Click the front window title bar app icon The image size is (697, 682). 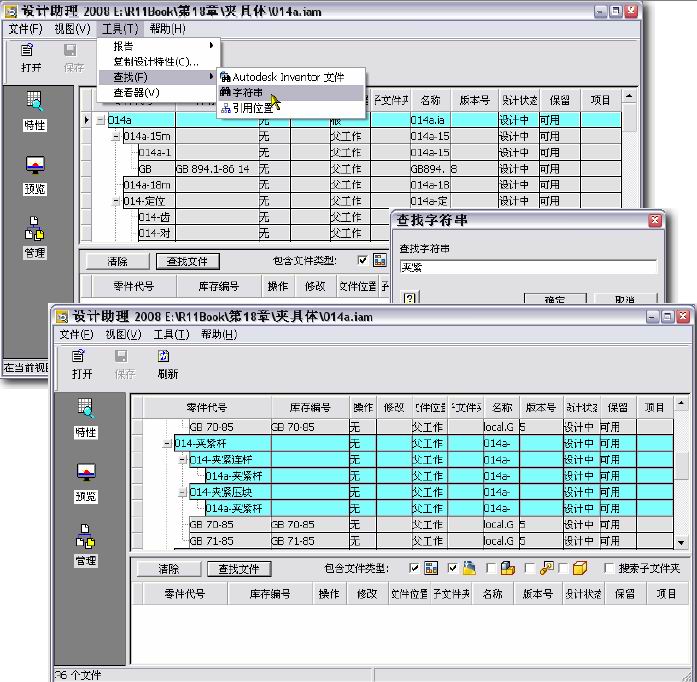[62, 317]
